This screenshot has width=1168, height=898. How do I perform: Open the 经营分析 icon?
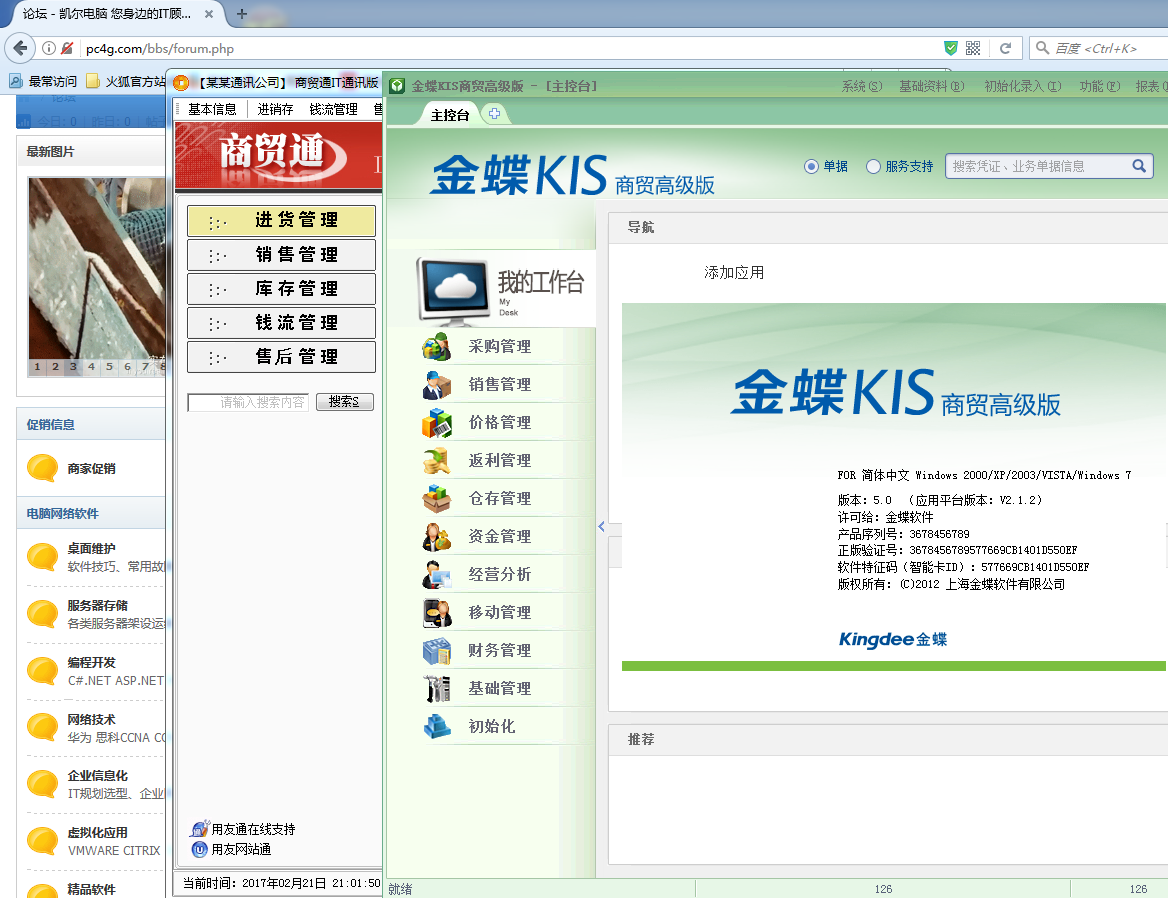437,574
